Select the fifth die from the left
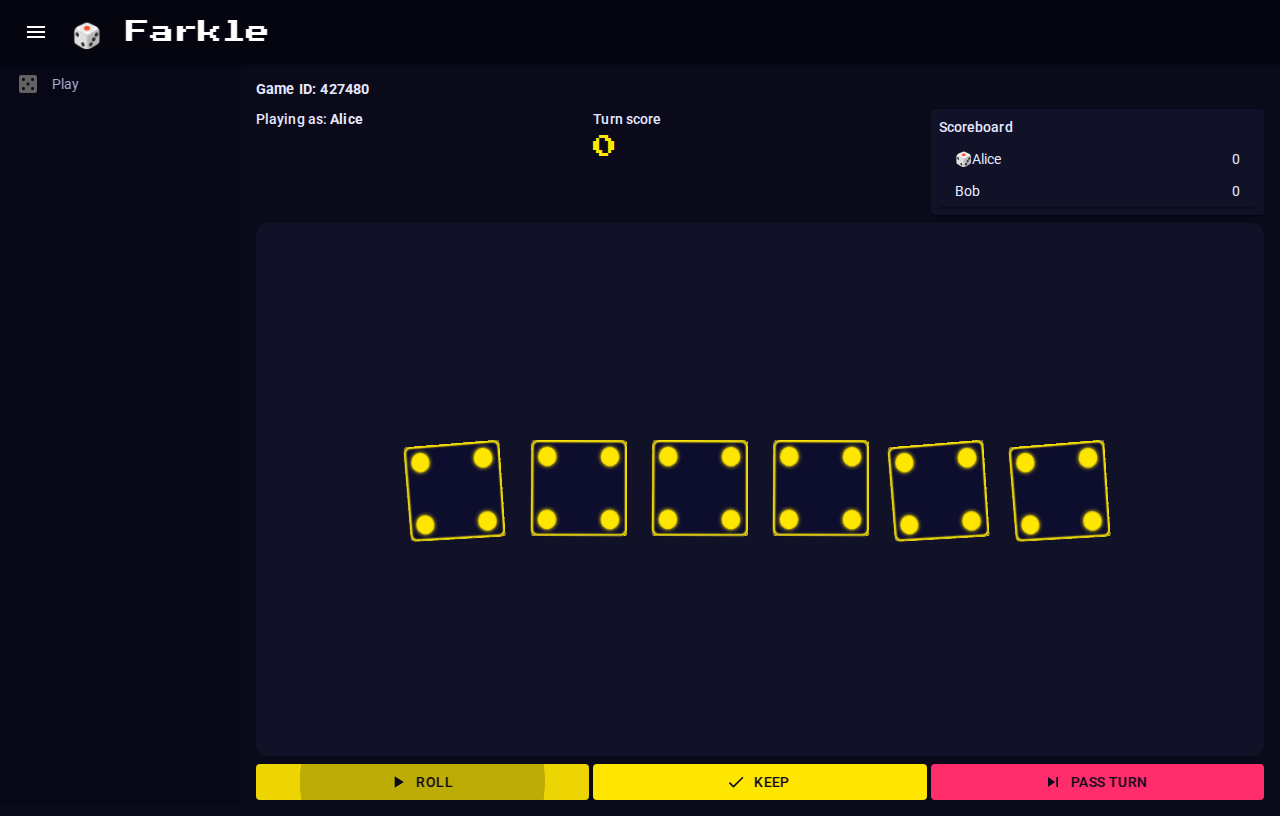The height and width of the screenshot is (816, 1280). click(939, 491)
